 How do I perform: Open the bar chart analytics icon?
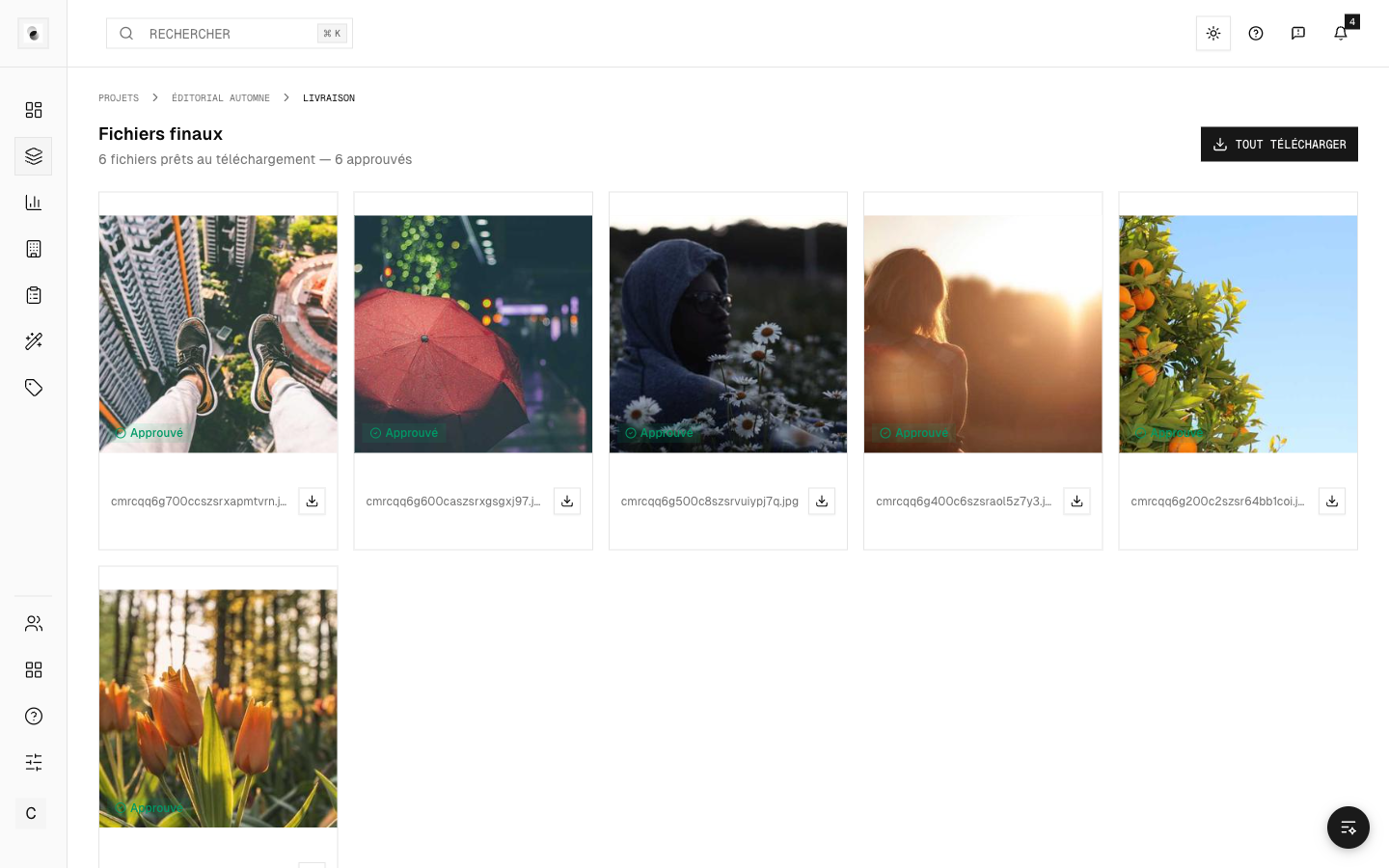pos(34,203)
